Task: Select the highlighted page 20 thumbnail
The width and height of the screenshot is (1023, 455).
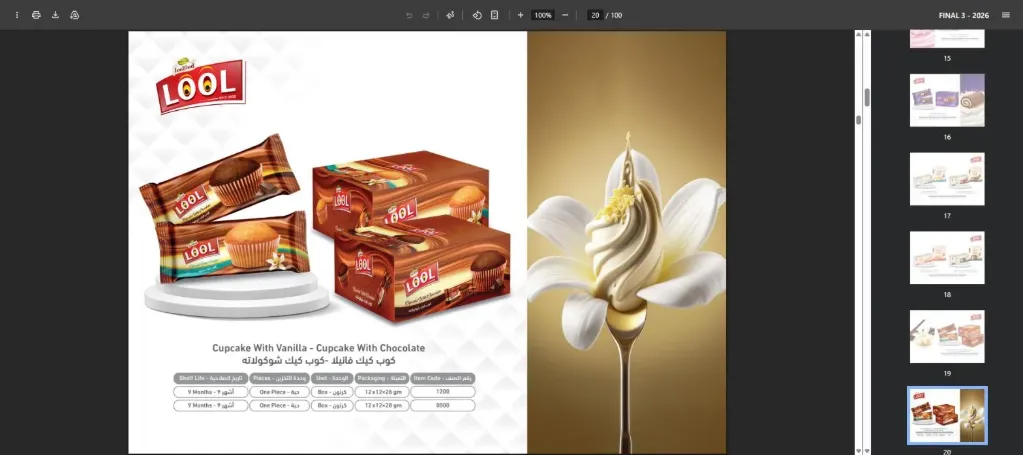Action: tap(947, 415)
